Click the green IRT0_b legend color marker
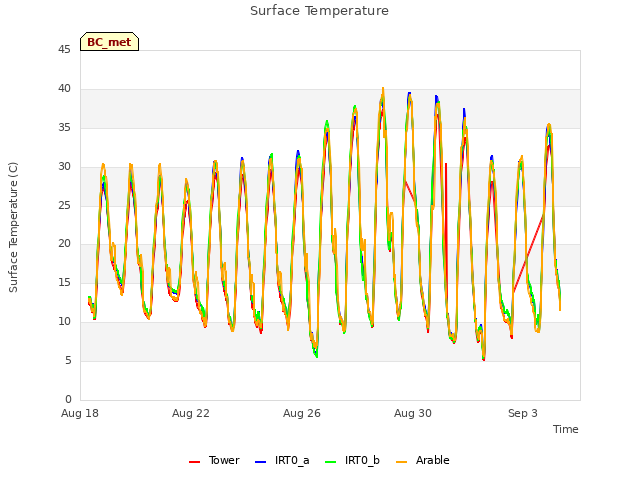The image size is (640, 480). pyautogui.click(x=331, y=462)
